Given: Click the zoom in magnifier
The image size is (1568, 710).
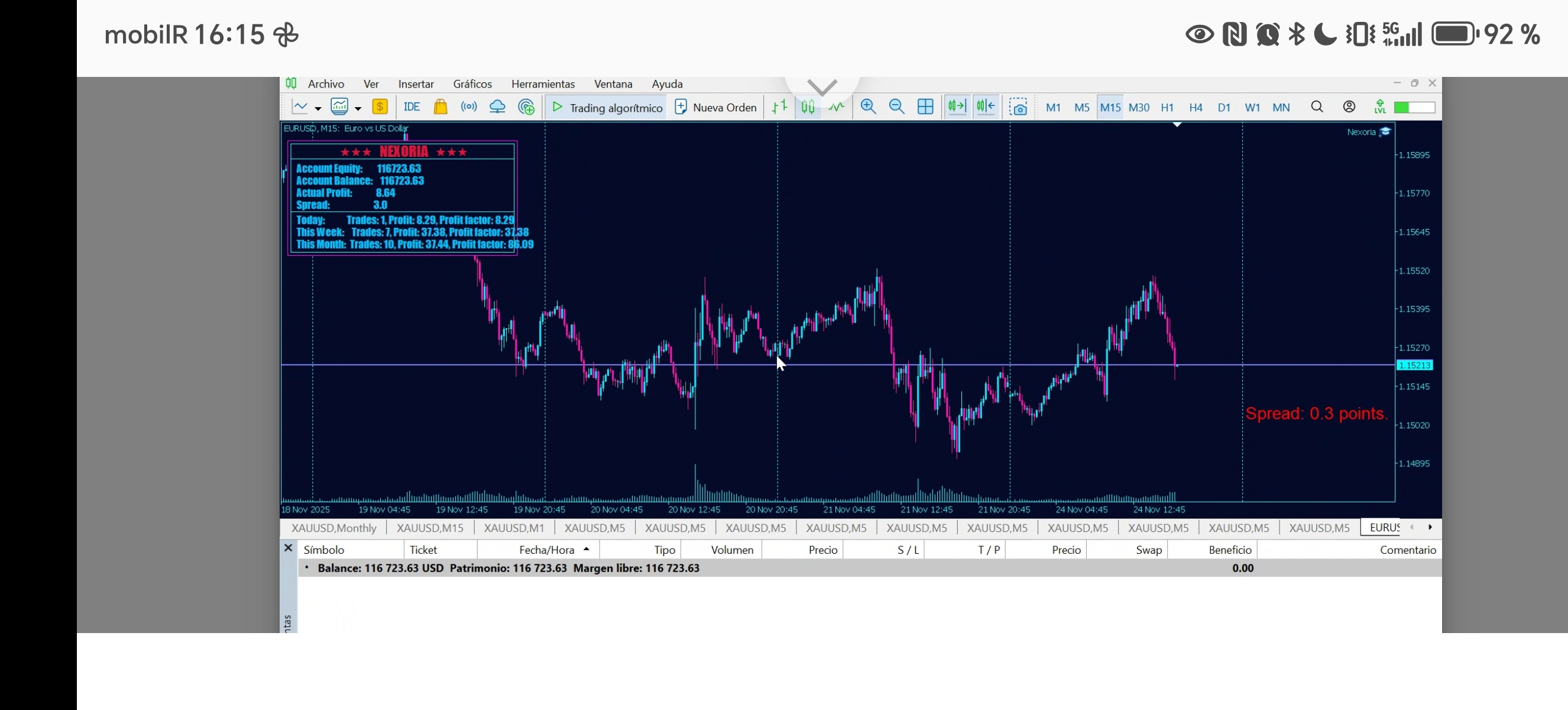Looking at the screenshot, I should (868, 107).
